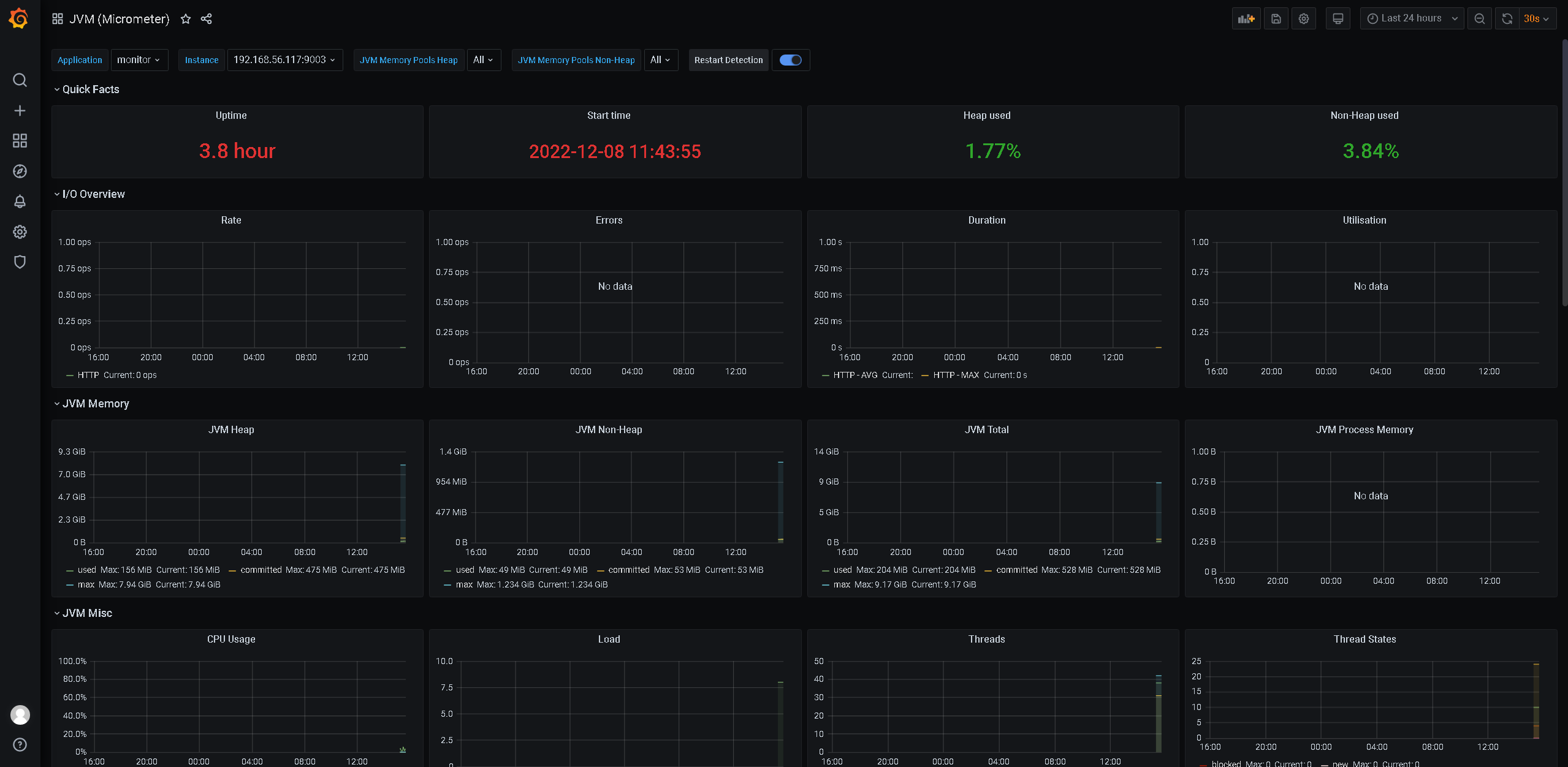Open the Errors panel title menu
The height and width of the screenshot is (767, 1568).
point(609,221)
